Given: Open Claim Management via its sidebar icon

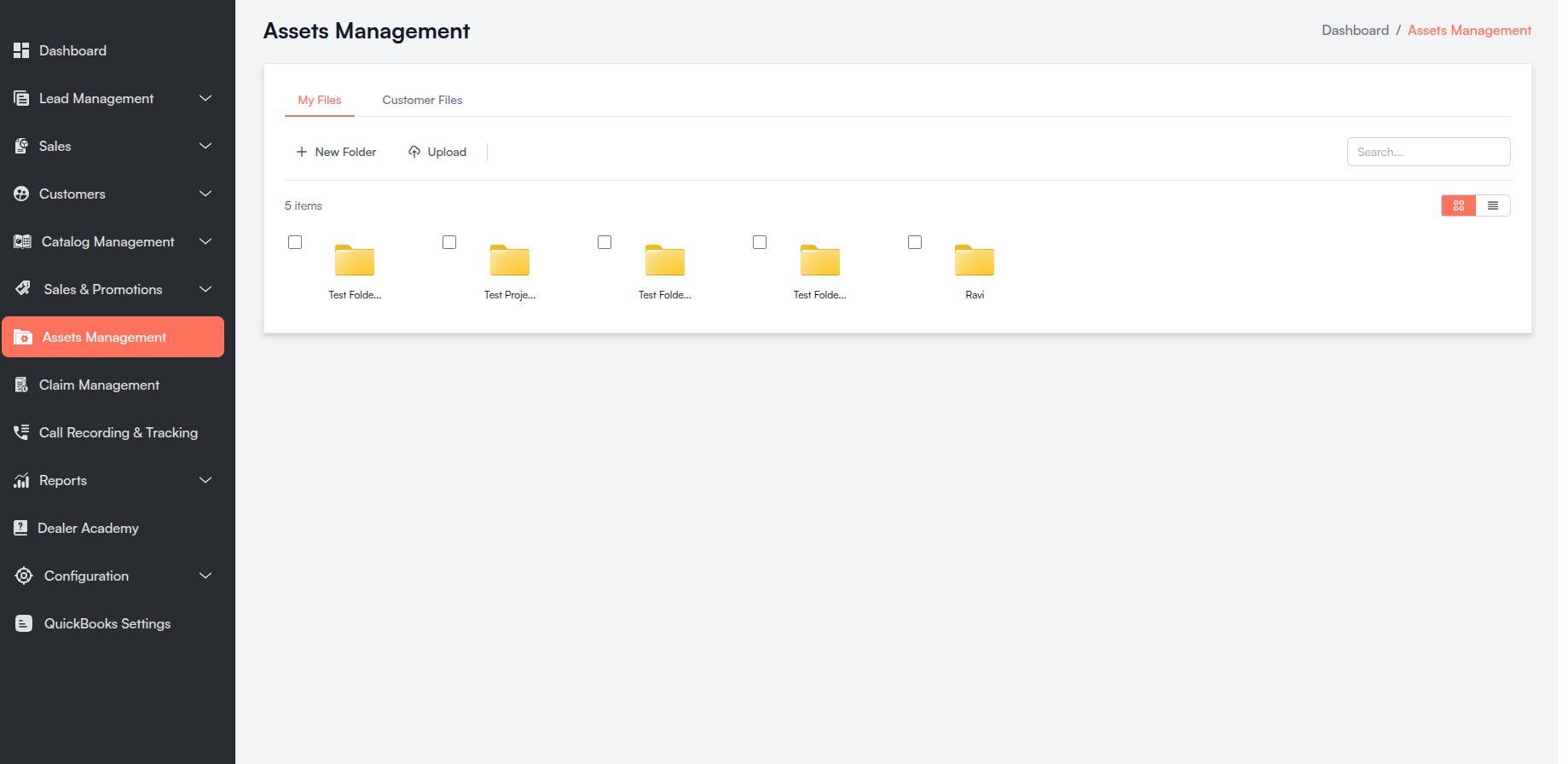Looking at the screenshot, I should 21,385.
